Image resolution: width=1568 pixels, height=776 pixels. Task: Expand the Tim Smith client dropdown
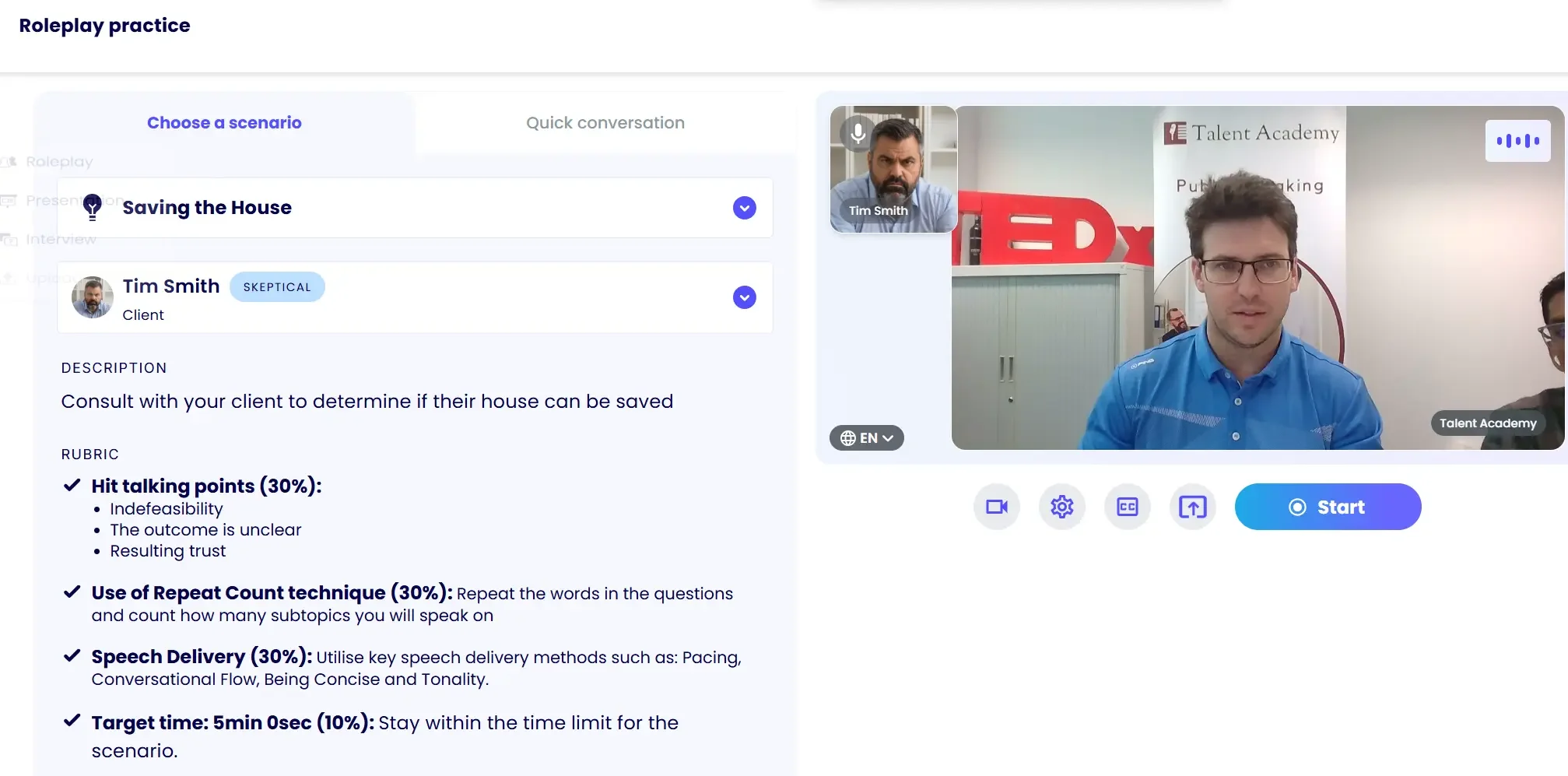[x=745, y=297]
